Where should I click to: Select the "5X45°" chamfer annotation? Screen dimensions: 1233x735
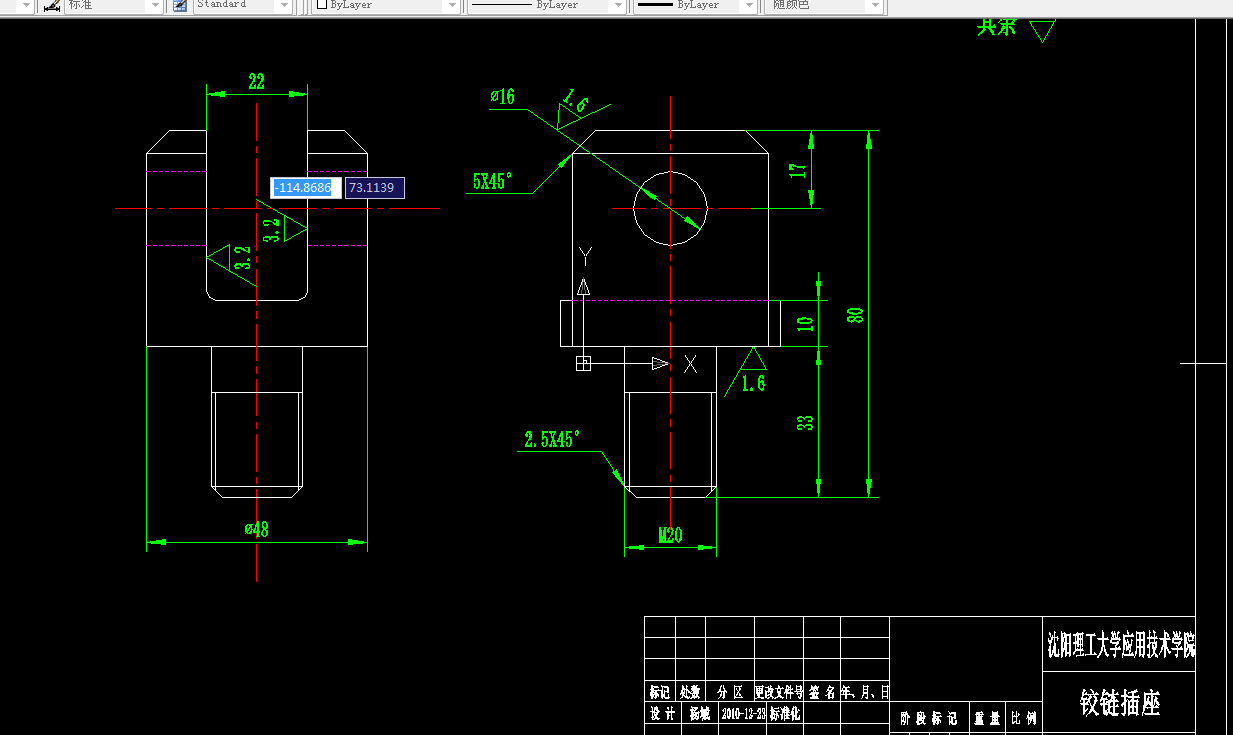coord(492,181)
